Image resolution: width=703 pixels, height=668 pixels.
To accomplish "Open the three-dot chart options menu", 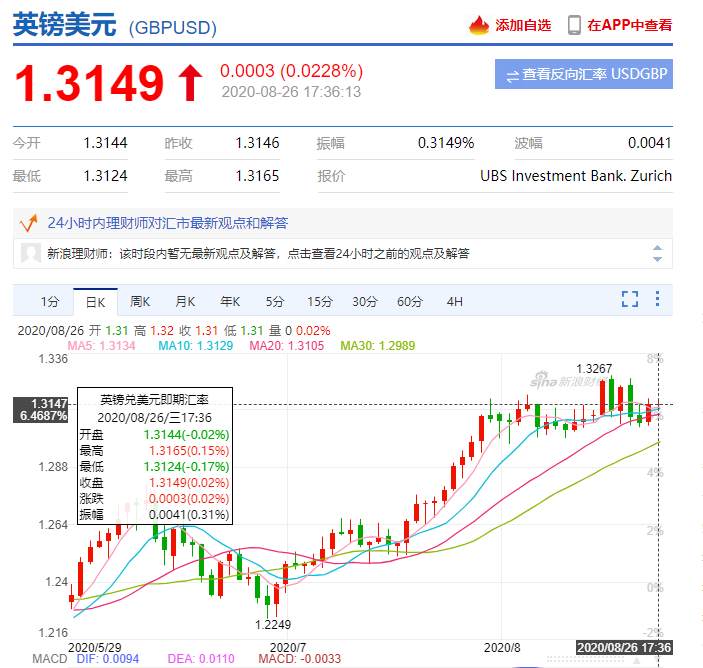I will click(657, 299).
